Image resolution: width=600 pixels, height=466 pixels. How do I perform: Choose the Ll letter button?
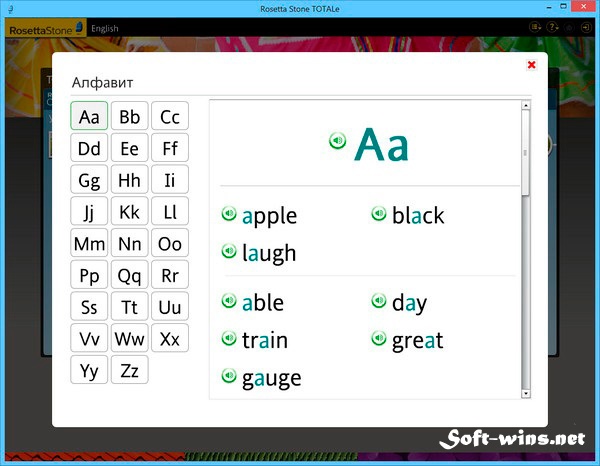pyautogui.click(x=170, y=211)
